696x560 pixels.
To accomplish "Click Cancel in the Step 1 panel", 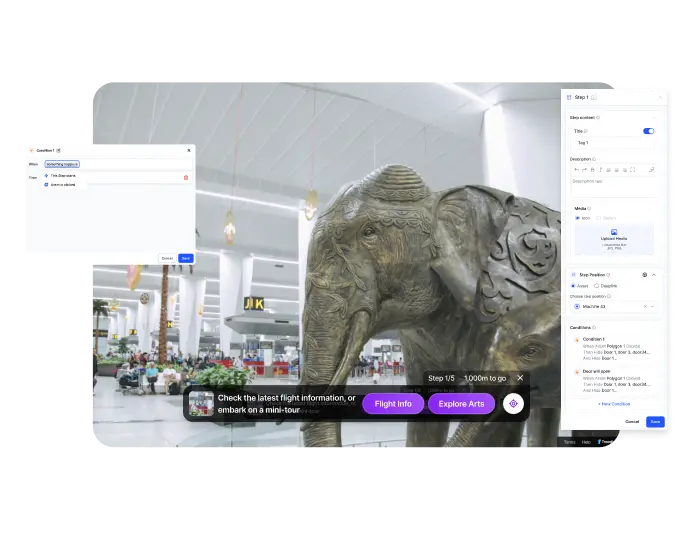I will (x=632, y=422).
